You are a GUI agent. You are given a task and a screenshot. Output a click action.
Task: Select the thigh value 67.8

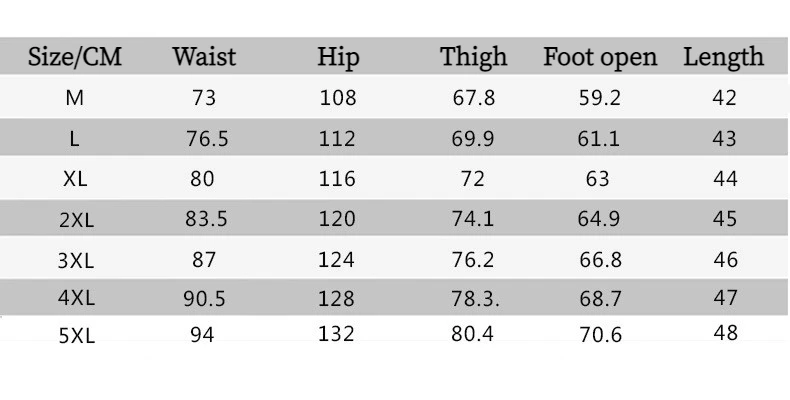click(x=474, y=98)
